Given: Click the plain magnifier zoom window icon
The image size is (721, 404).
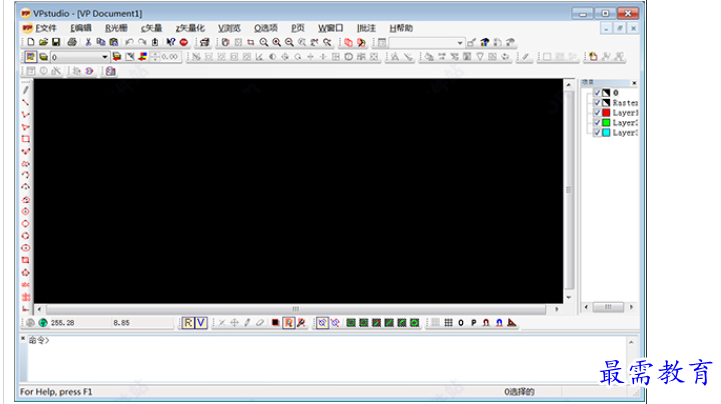Looking at the screenshot, I should 263,42.
